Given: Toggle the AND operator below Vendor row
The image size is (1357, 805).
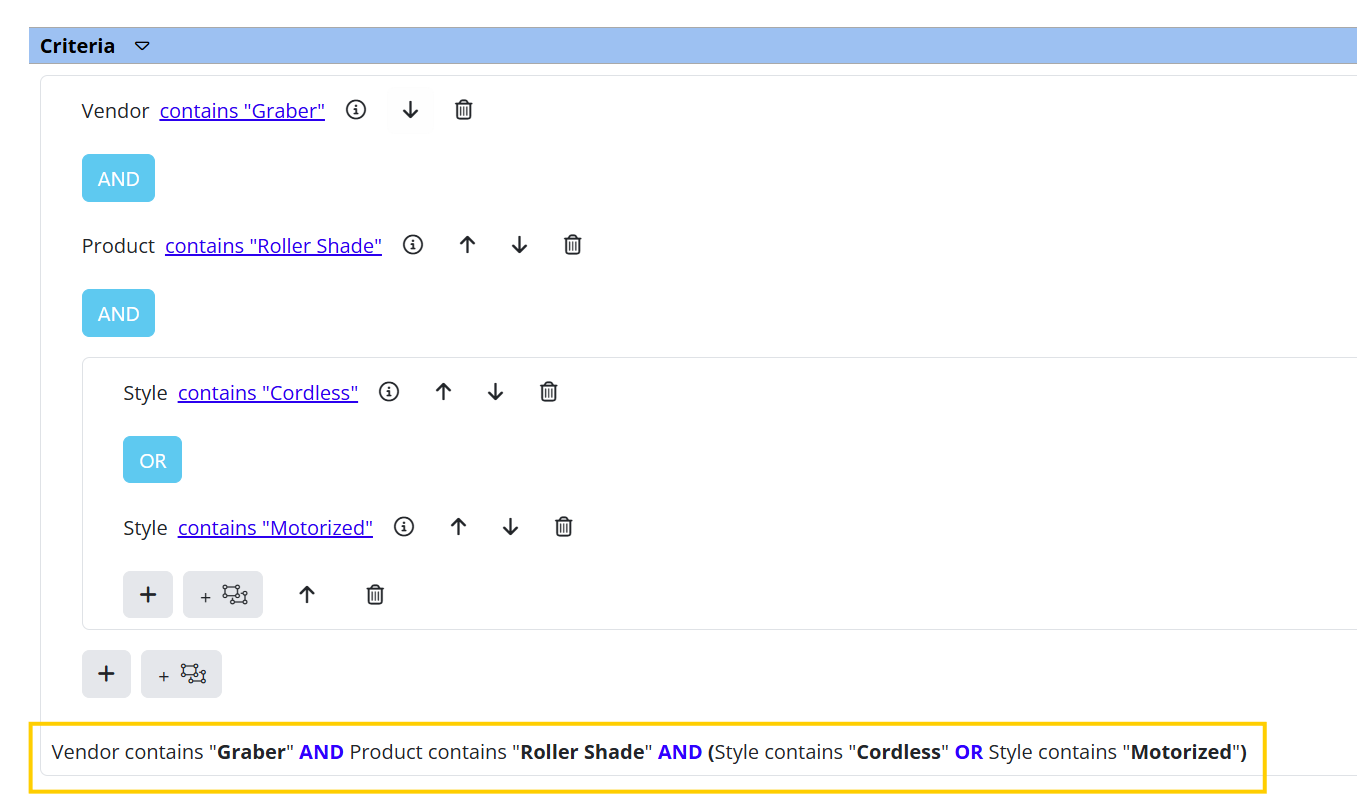Looking at the screenshot, I should click(118, 178).
